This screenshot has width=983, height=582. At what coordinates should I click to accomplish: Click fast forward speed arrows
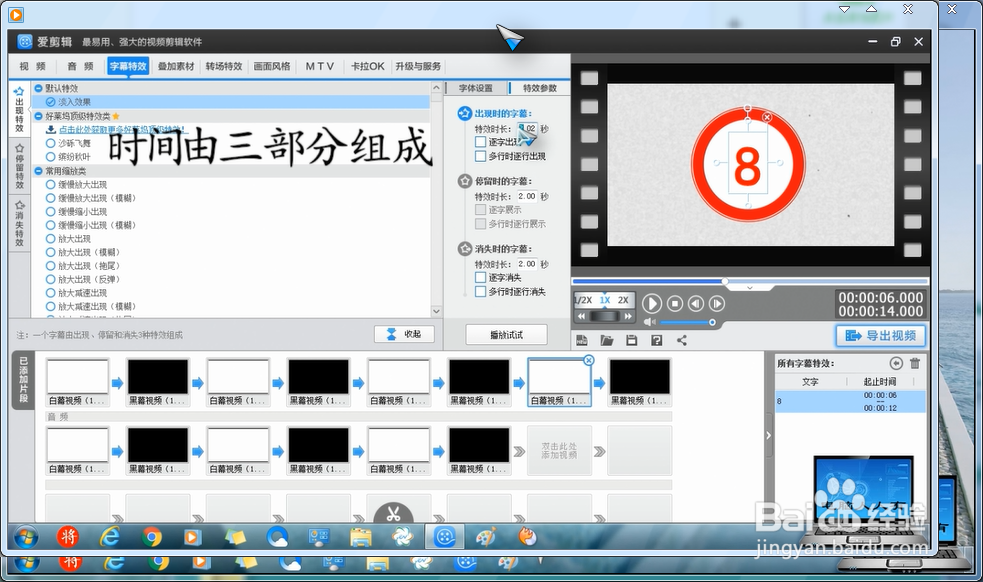pos(628,317)
